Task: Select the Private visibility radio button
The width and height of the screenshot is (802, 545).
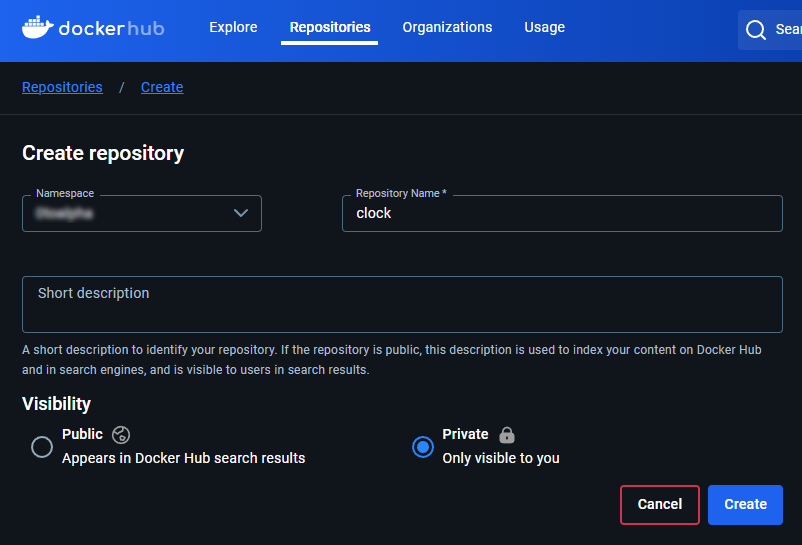Action: [x=423, y=447]
